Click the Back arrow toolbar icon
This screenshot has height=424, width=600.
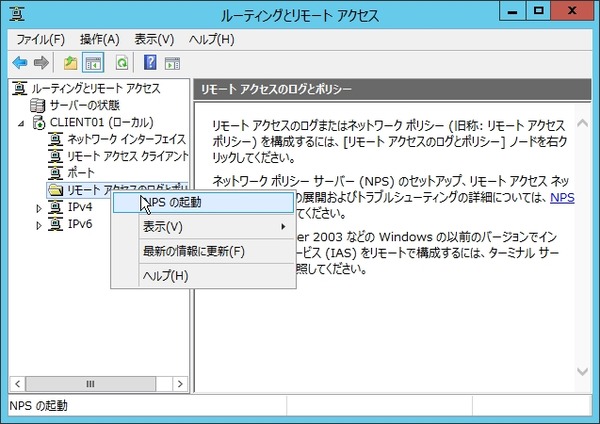(x=20, y=63)
